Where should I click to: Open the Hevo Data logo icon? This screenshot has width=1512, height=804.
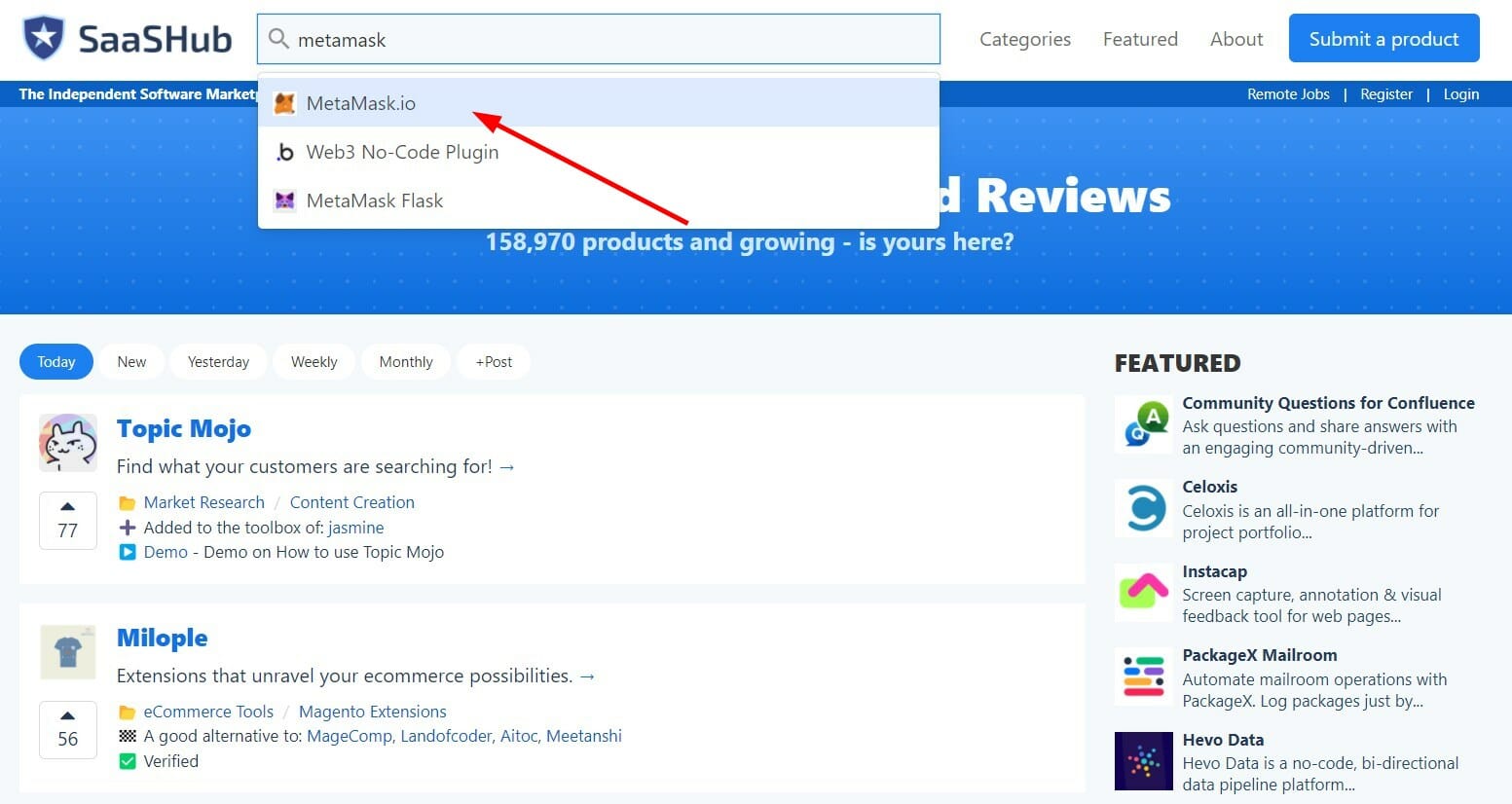pyautogui.click(x=1144, y=761)
